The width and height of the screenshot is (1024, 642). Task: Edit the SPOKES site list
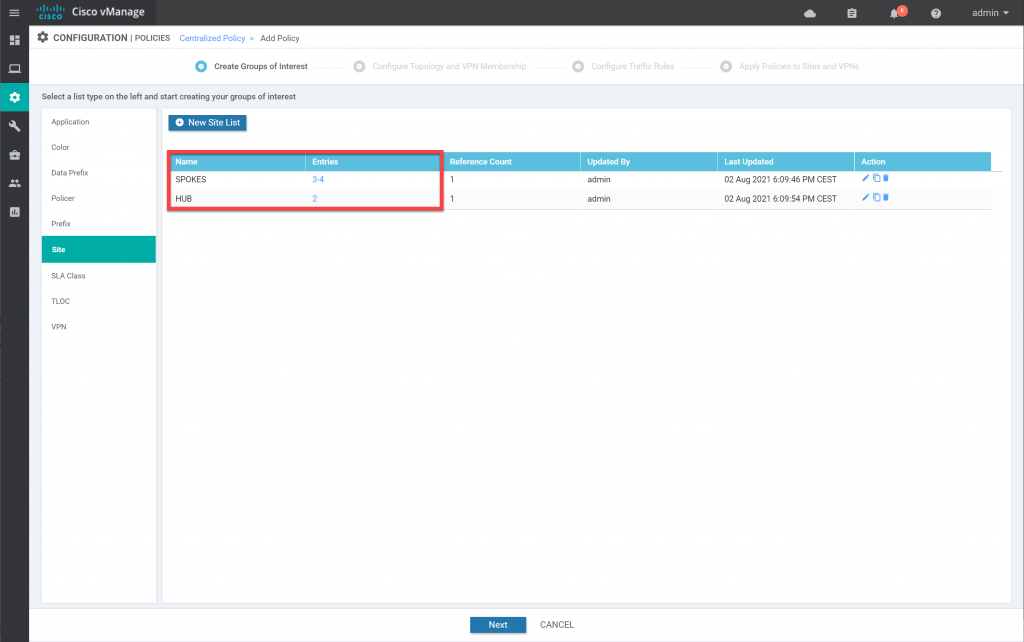[x=865, y=178]
